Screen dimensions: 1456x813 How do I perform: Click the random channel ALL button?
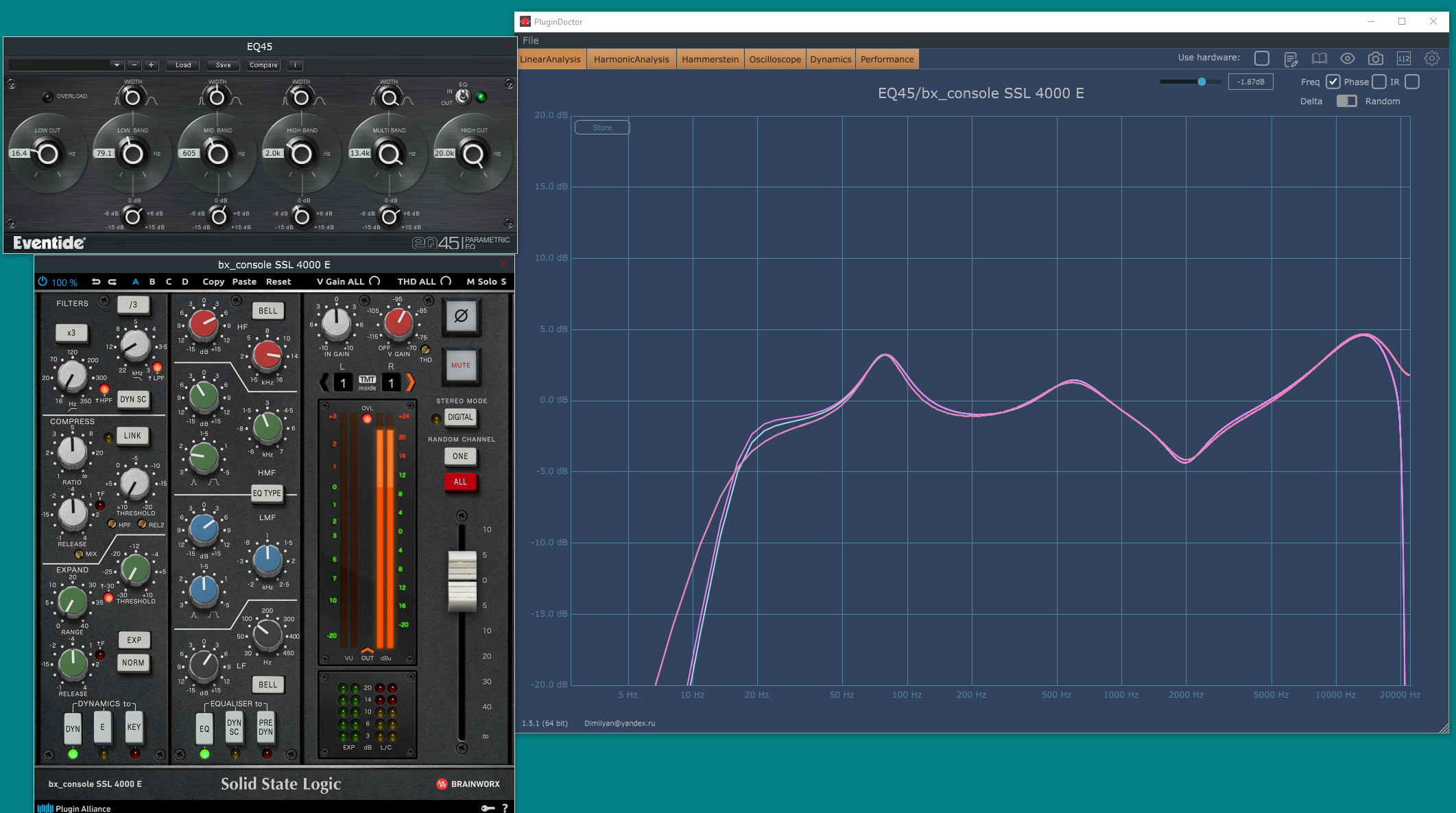(x=460, y=482)
